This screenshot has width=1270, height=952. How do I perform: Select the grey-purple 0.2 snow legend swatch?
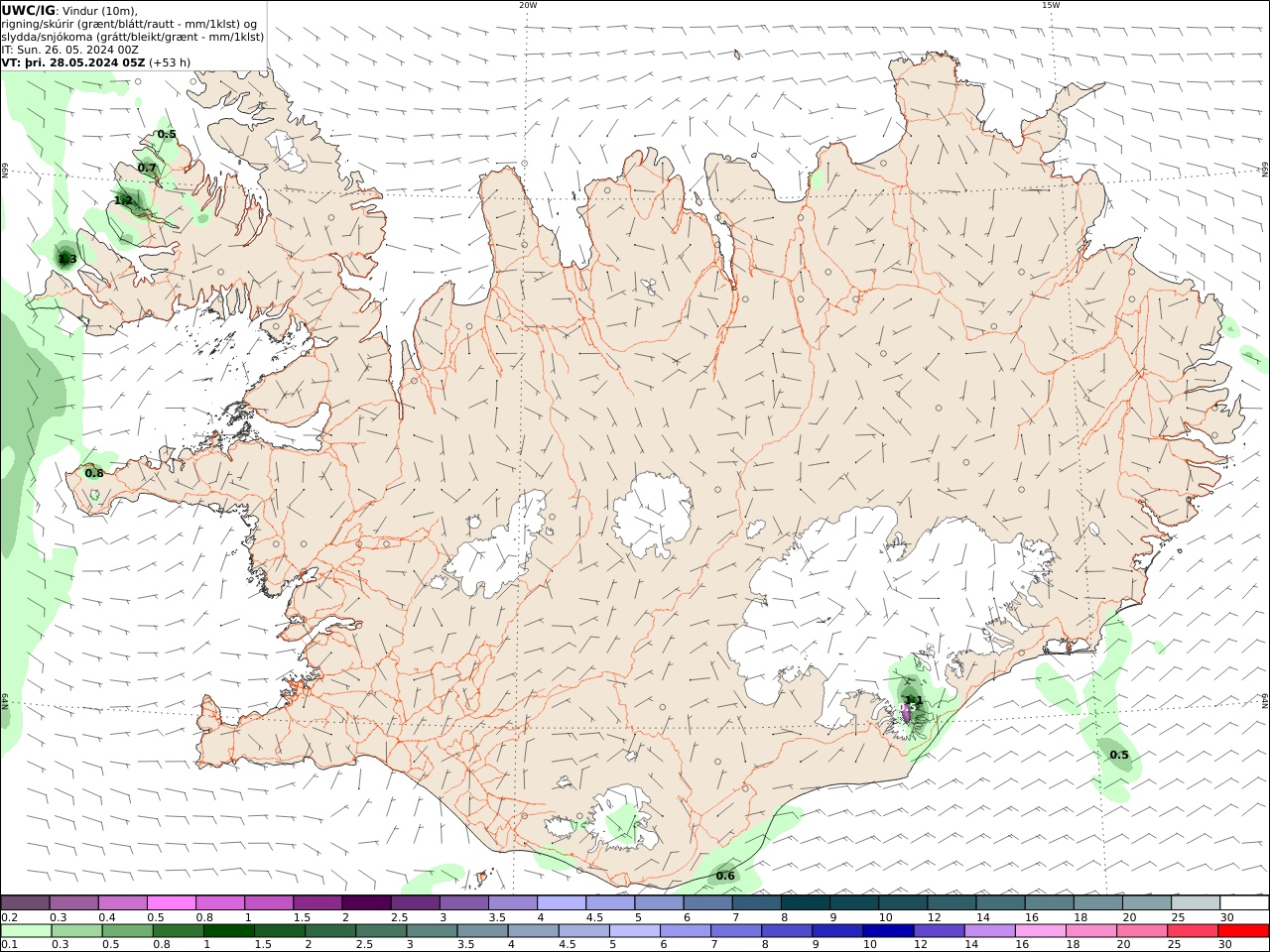click(25, 903)
